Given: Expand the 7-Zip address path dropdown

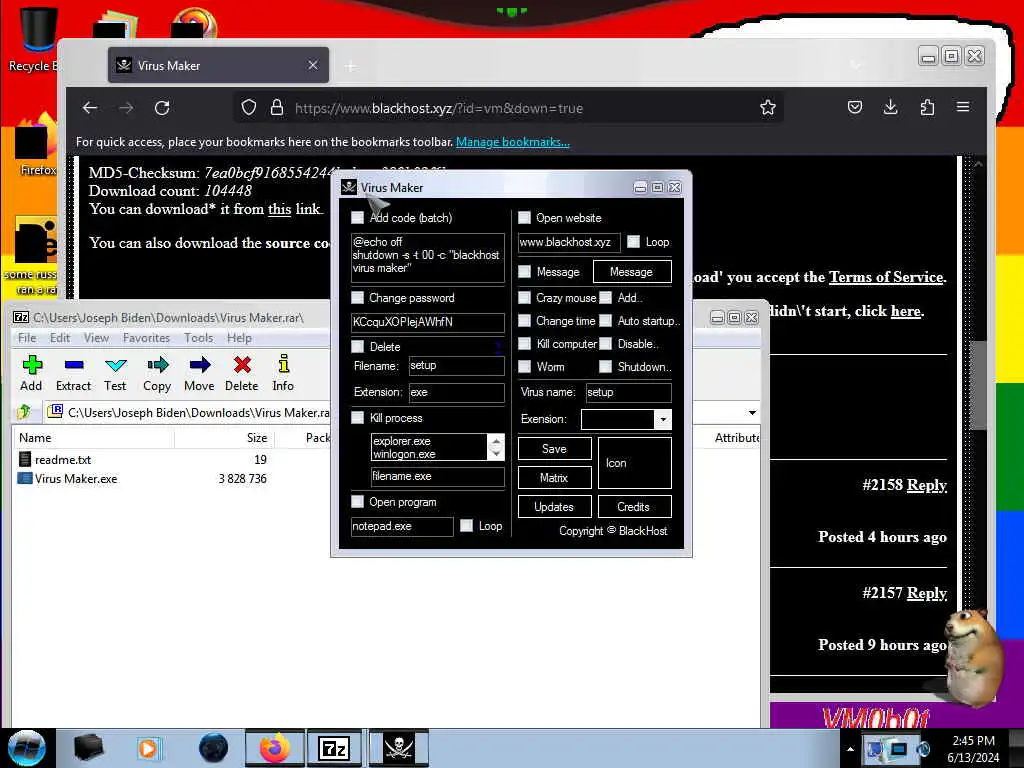Looking at the screenshot, I should [x=752, y=412].
